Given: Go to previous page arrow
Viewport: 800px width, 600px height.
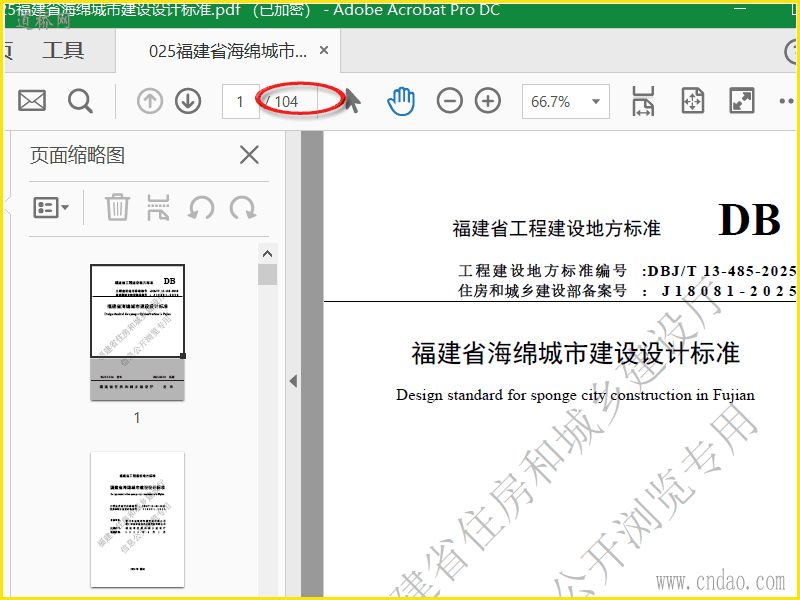Looking at the screenshot, I should click(x=149, y=101).
